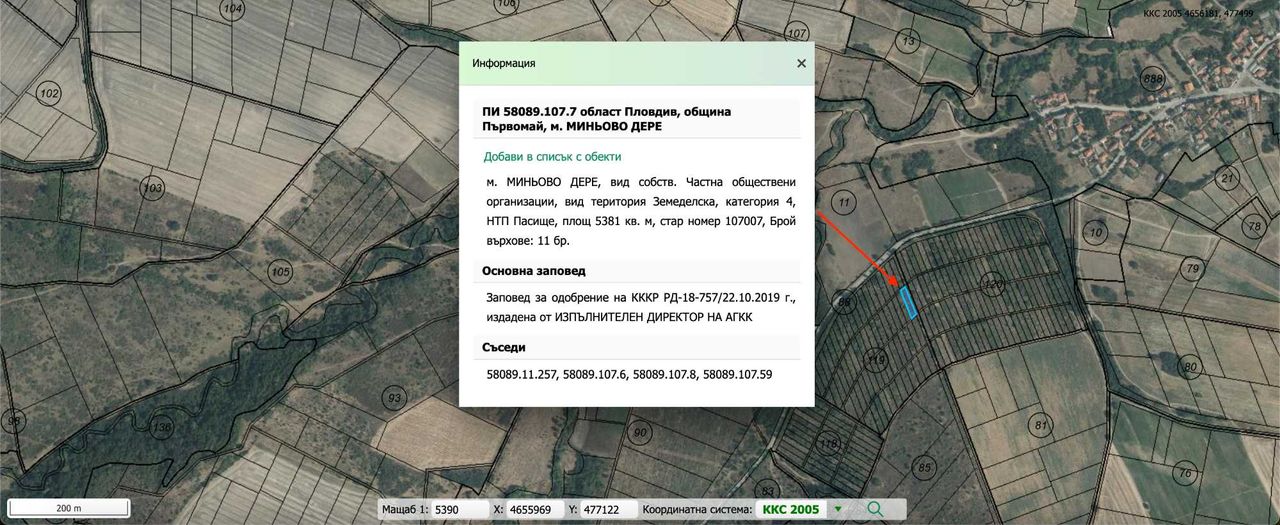Viewport: 1280px width, 525px height.
Task: Click the 200 m scale bar
Action: (x=68, y=508)
